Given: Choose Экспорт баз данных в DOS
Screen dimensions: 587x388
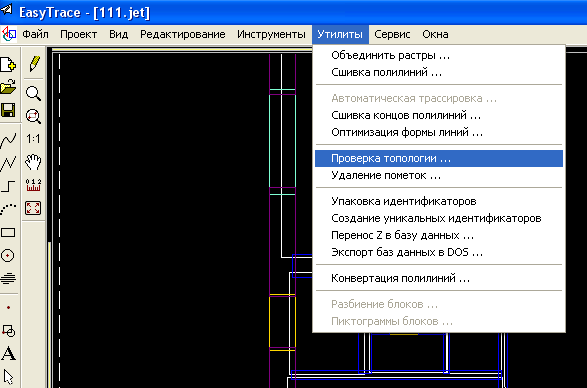Looking at the screenshot, I should click(439, 252).
